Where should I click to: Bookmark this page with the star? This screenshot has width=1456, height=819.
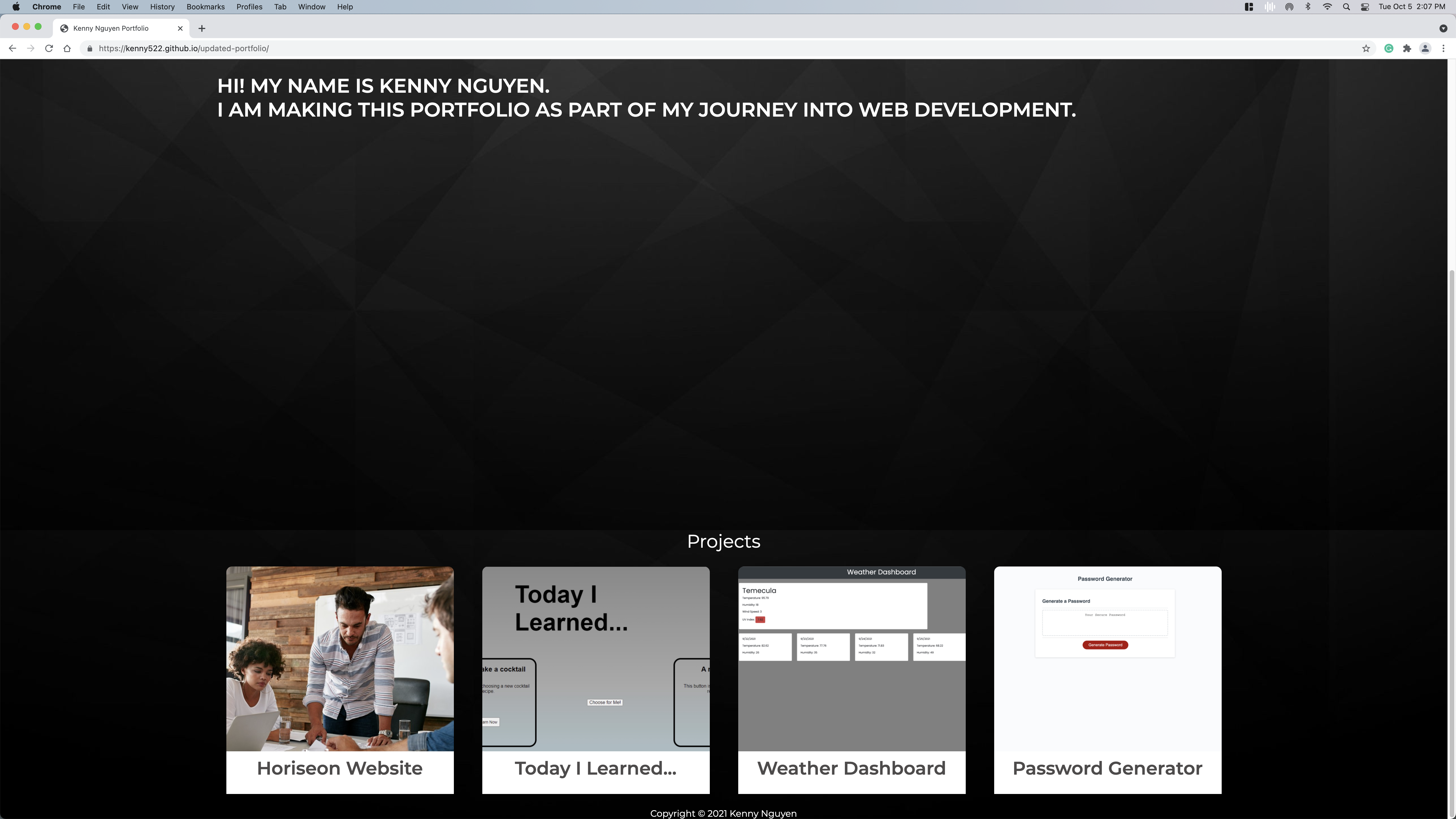(x=1366, y=49)
